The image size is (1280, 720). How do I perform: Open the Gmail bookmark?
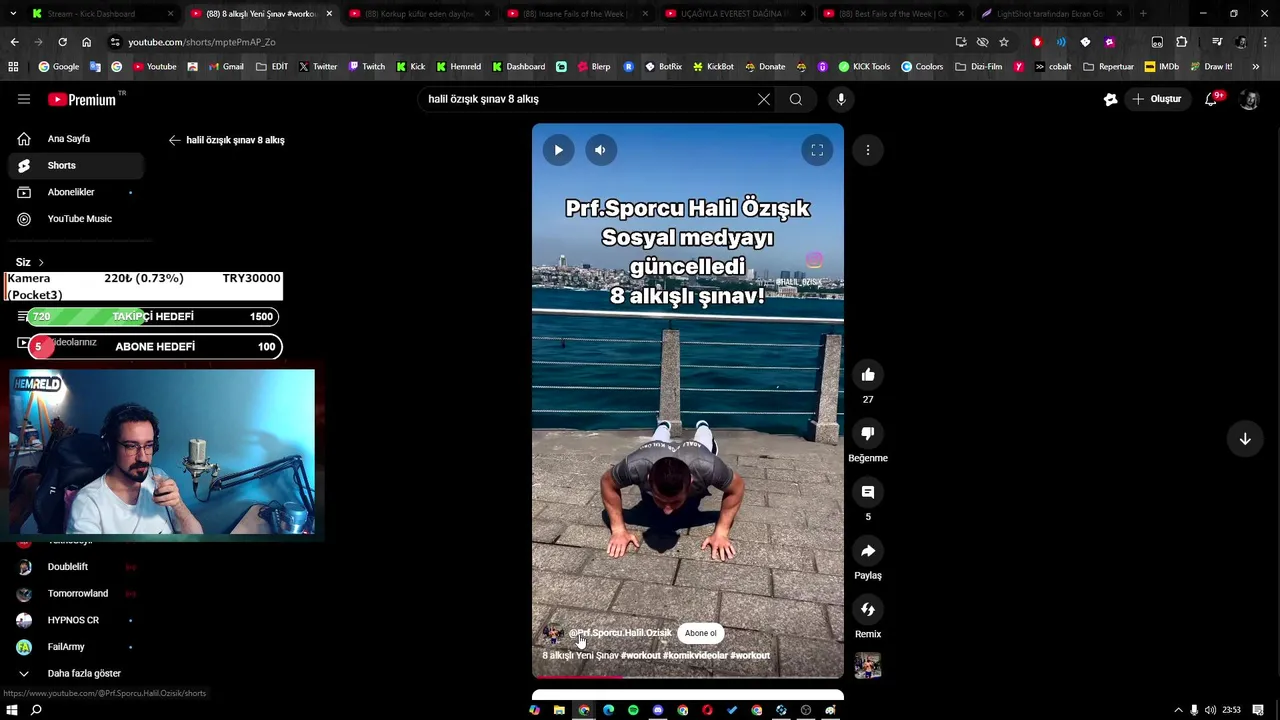[x=225, y=67]
